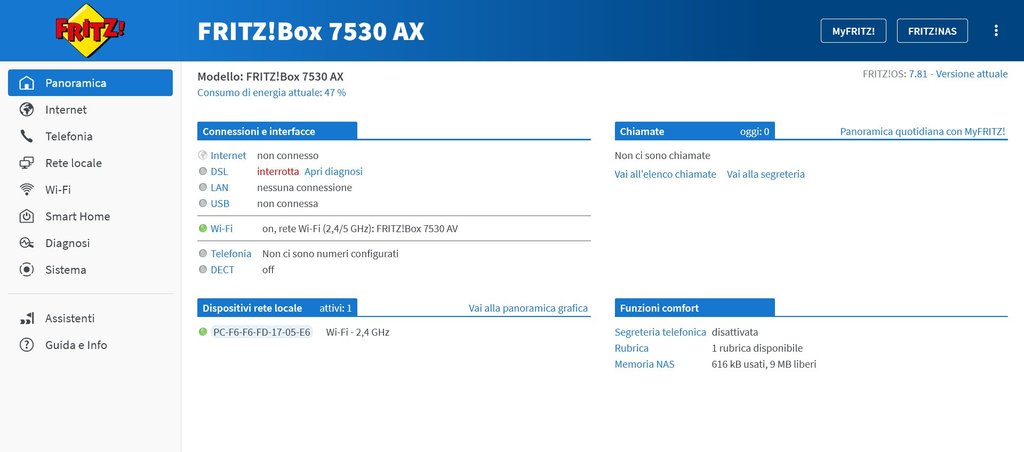Click the Wi-Fi link in connections list
This screenshot has width=1024, height=452.
(221, 229)
